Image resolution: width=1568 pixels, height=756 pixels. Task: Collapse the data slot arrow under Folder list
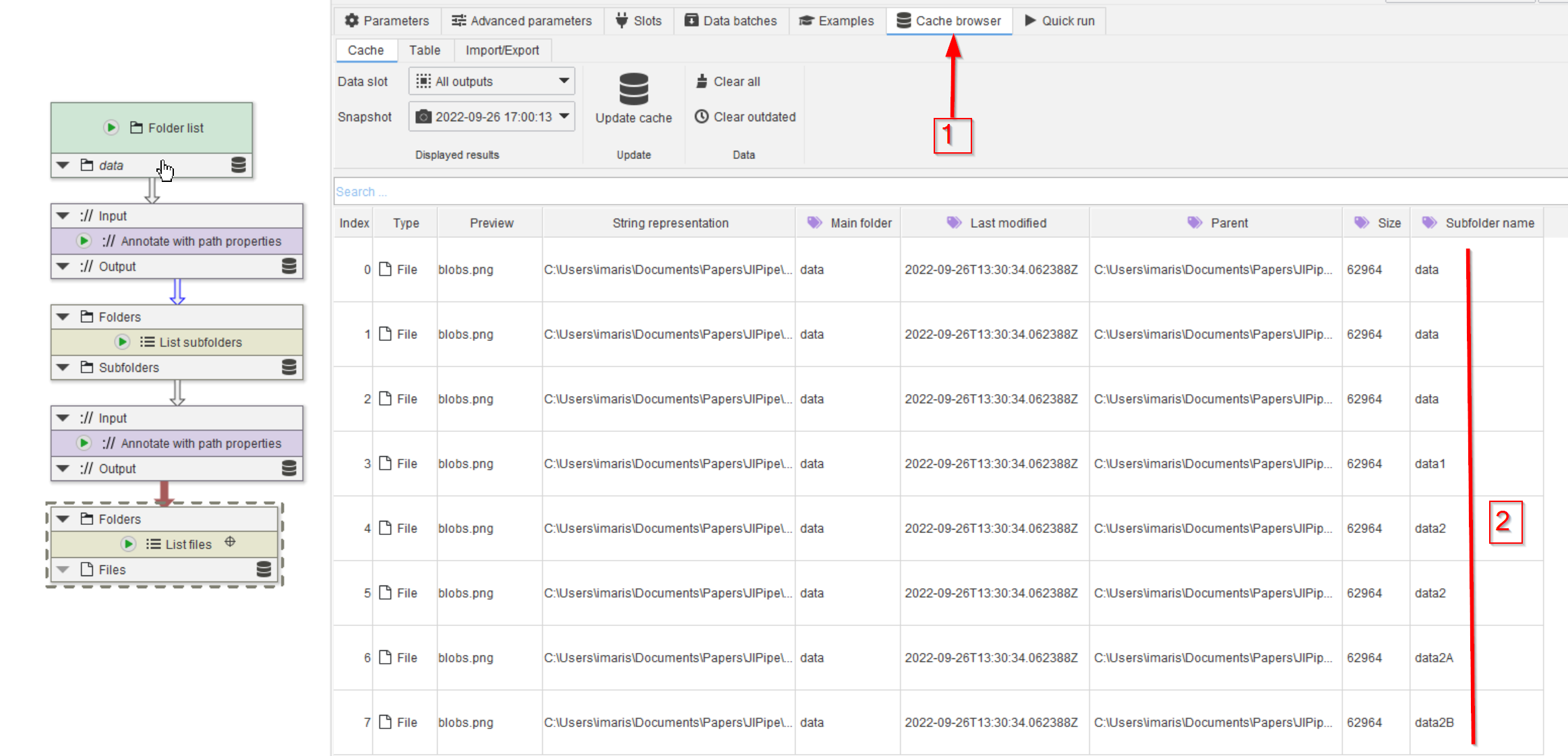pos(63,165)
